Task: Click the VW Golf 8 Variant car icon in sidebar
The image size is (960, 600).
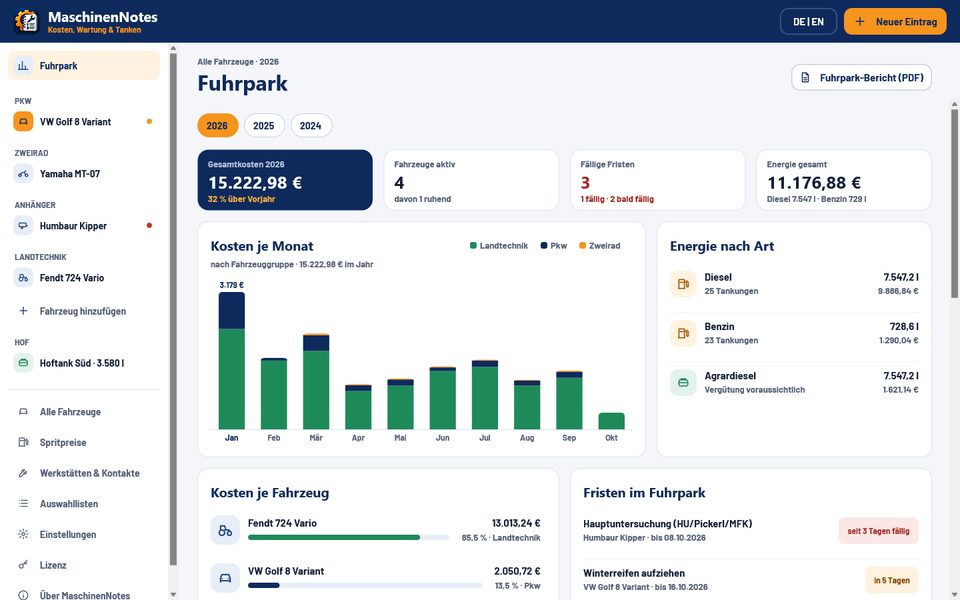Action: click(23, 121)
